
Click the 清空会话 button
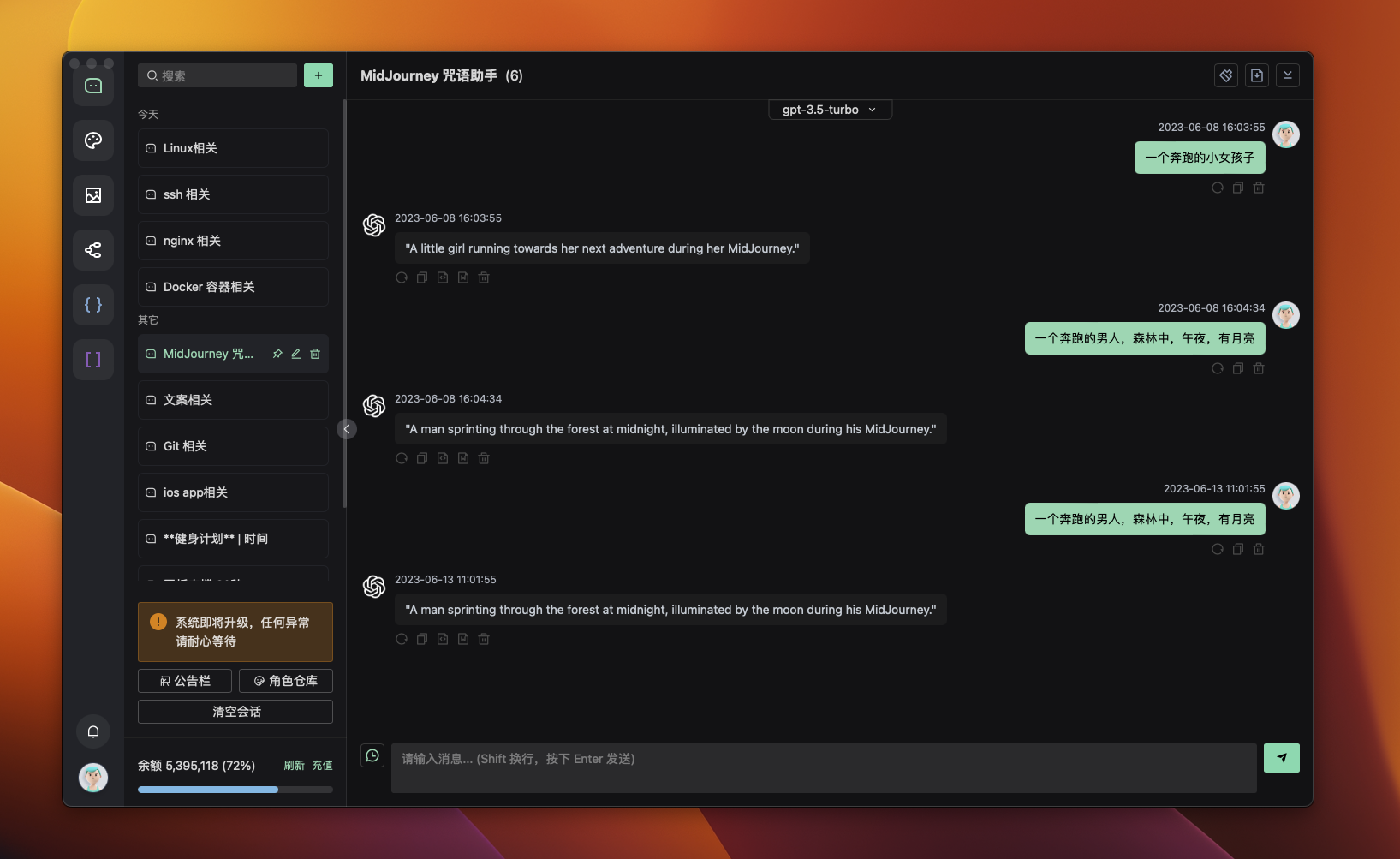point(235,712)
